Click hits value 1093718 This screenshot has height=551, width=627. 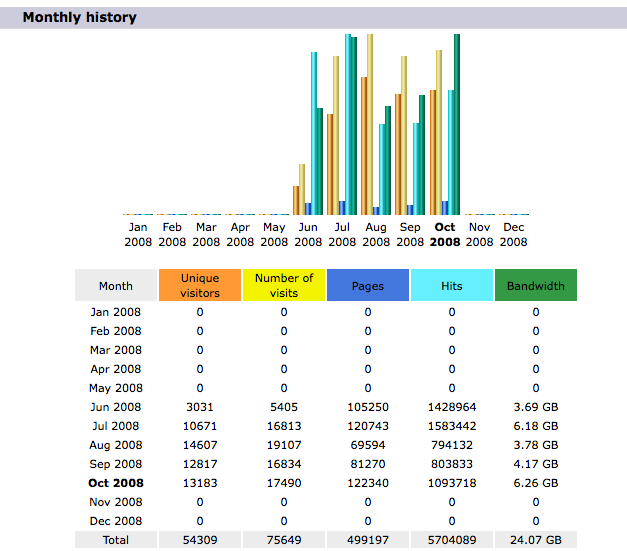452,483
